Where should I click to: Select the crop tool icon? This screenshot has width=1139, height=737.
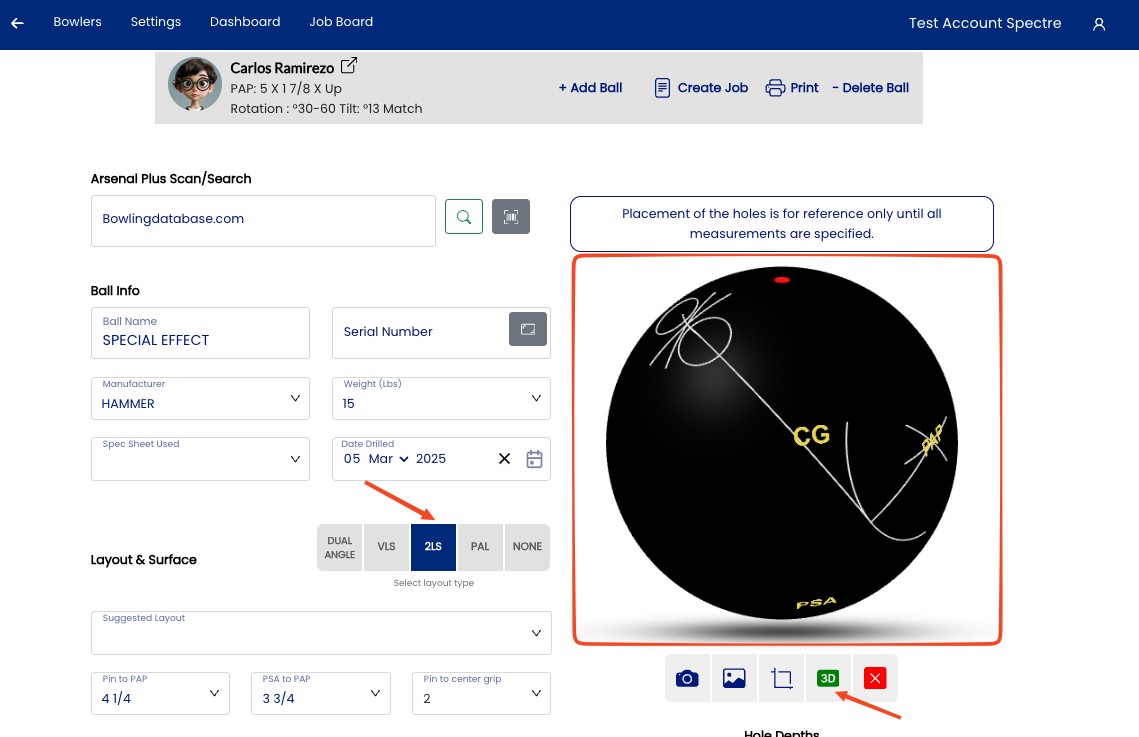coord(781,678)
